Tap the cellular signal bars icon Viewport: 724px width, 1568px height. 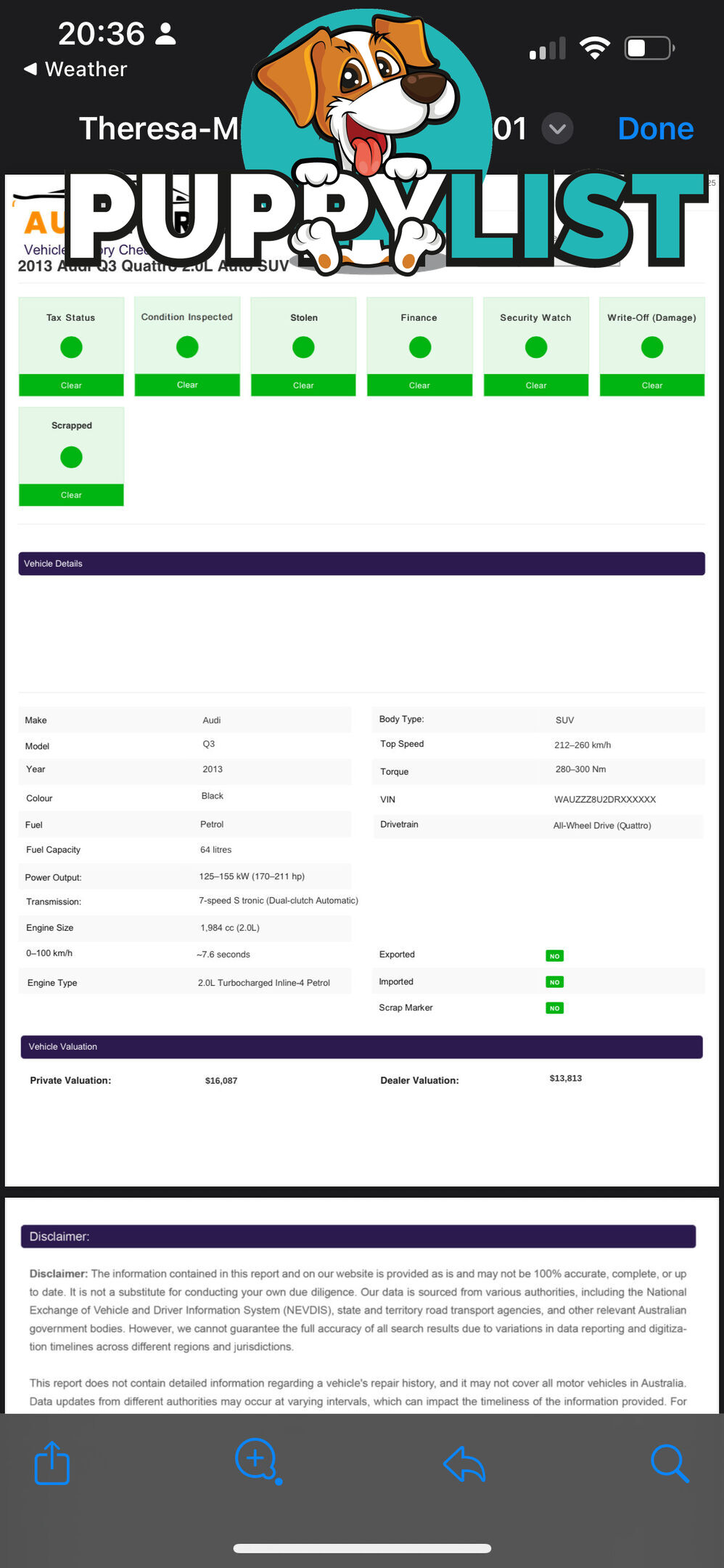[548, 49]
